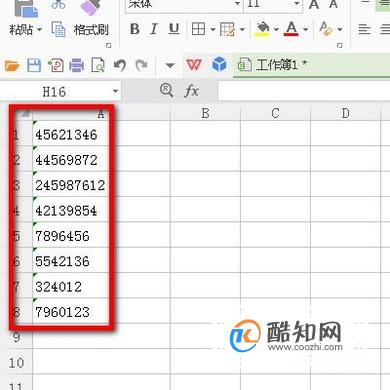Toggle italic formatting
The height and width of the screenshot is (390, 390).
[154, 29]
